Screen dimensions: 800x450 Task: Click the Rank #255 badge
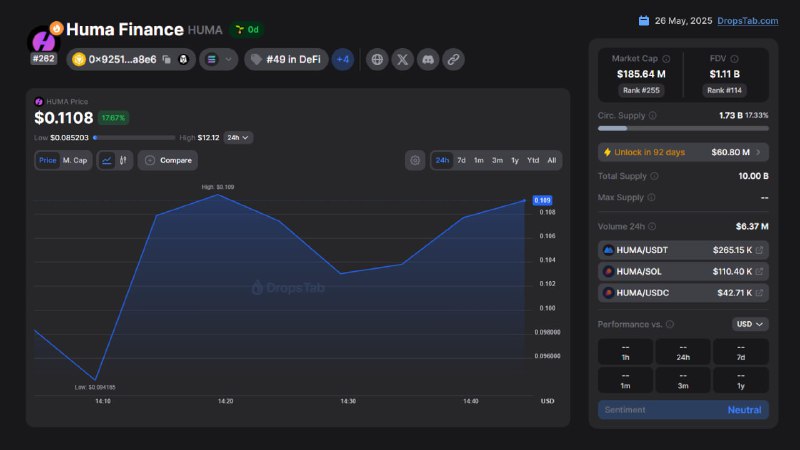click(x=641, y=90)
